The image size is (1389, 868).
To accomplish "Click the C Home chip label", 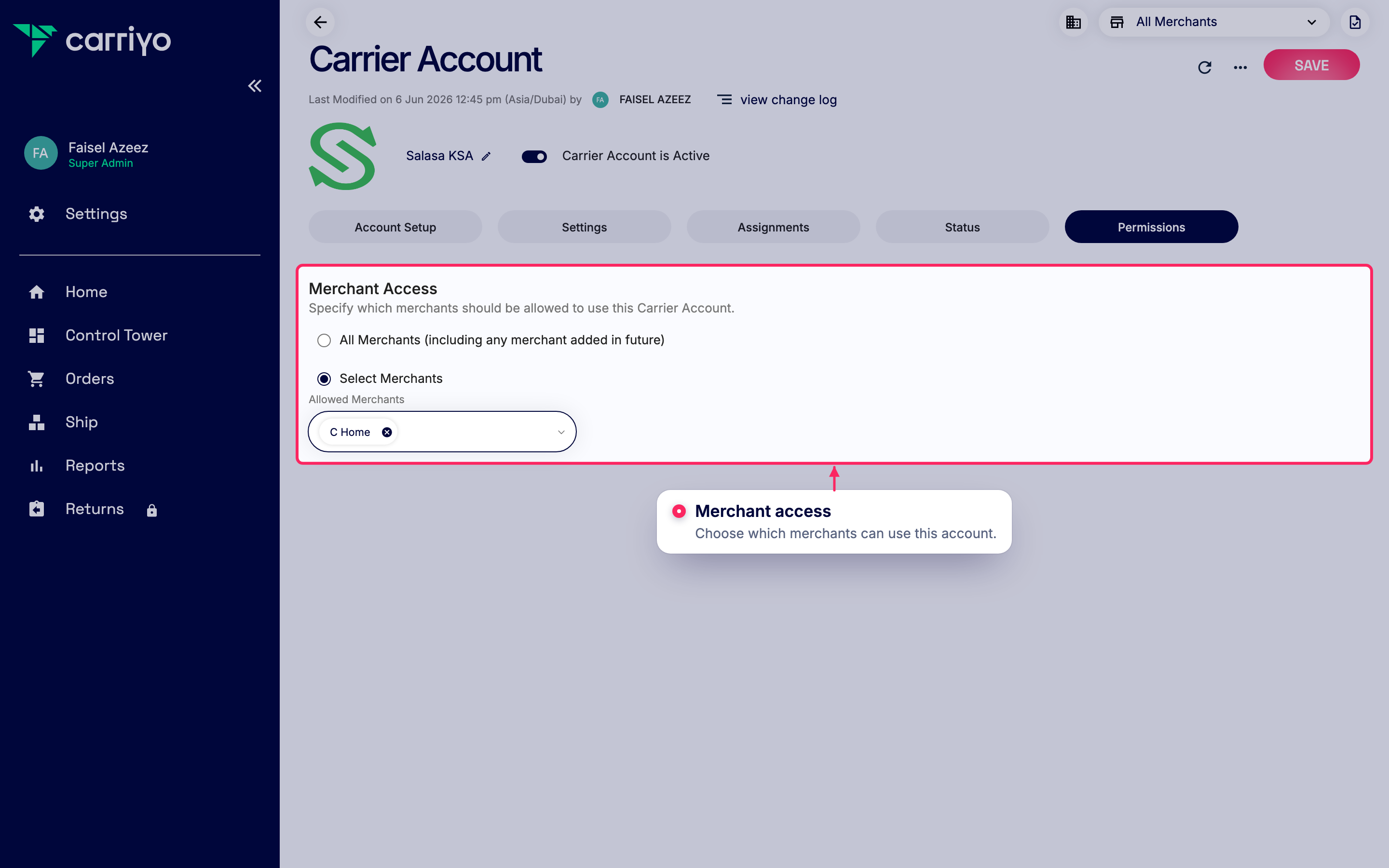I will [x=350, y=432].
